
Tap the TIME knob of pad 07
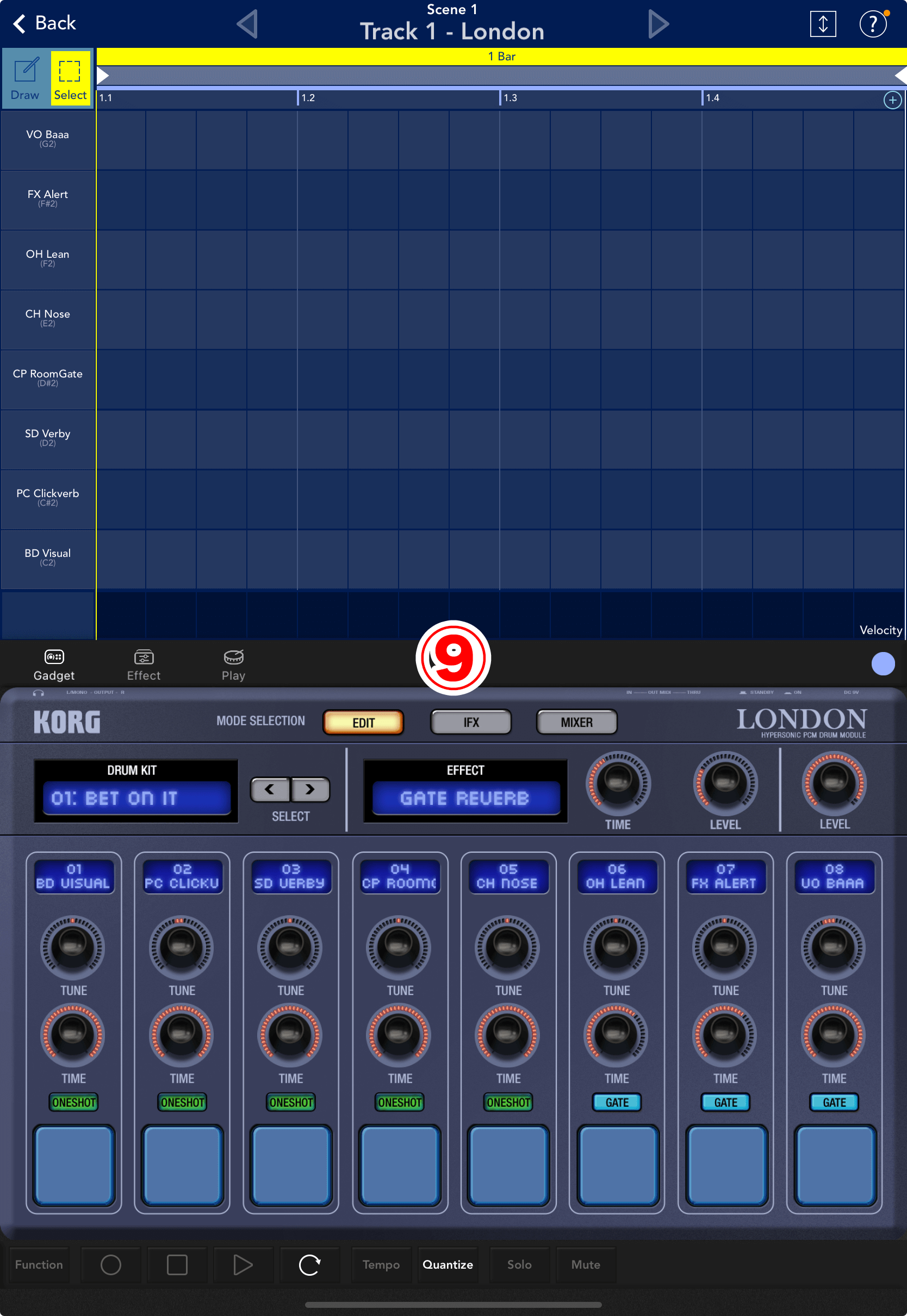pyautogui.click(x=725, y=1035)
